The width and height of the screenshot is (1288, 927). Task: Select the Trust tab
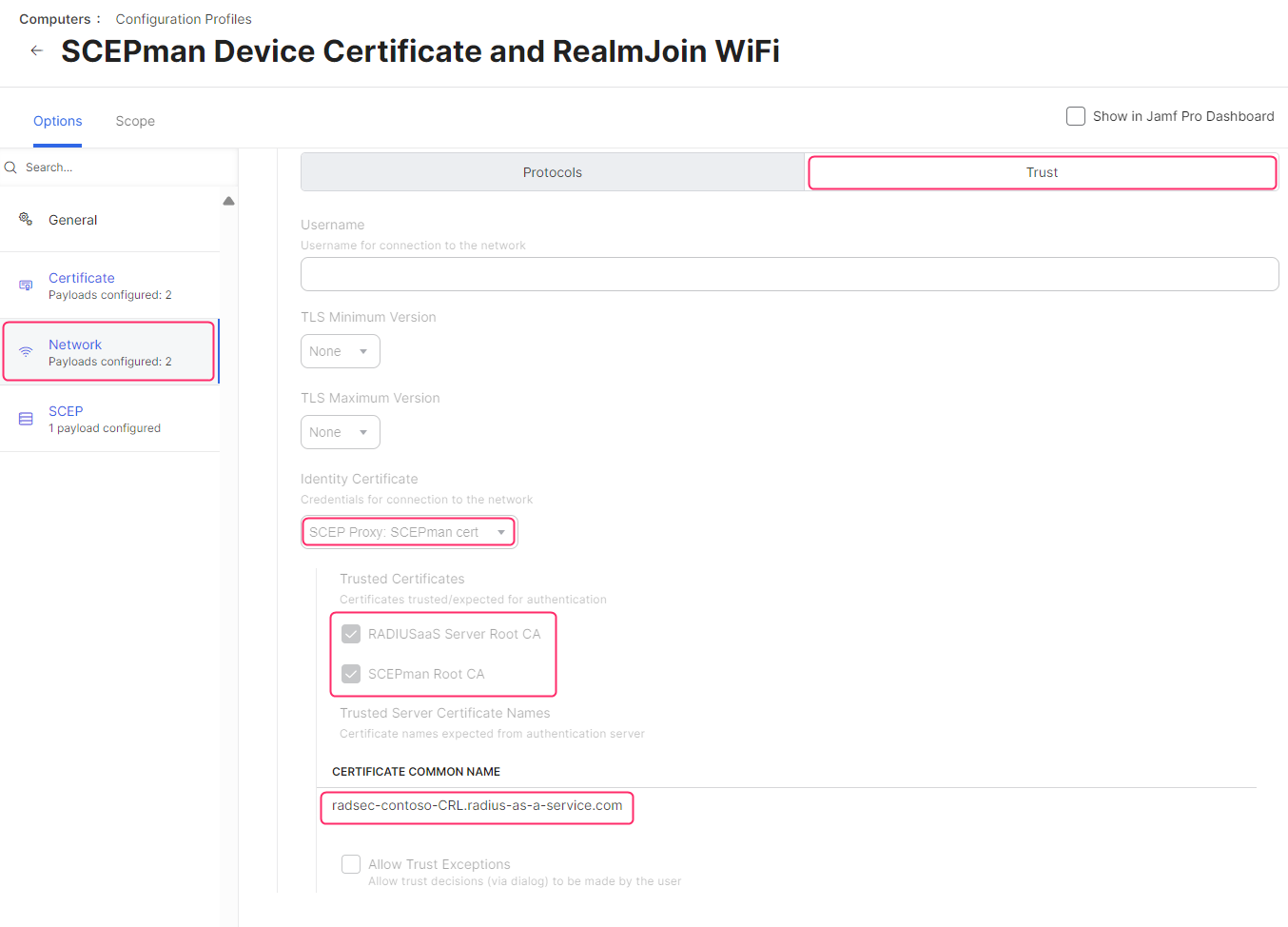tap(1042, 172)
